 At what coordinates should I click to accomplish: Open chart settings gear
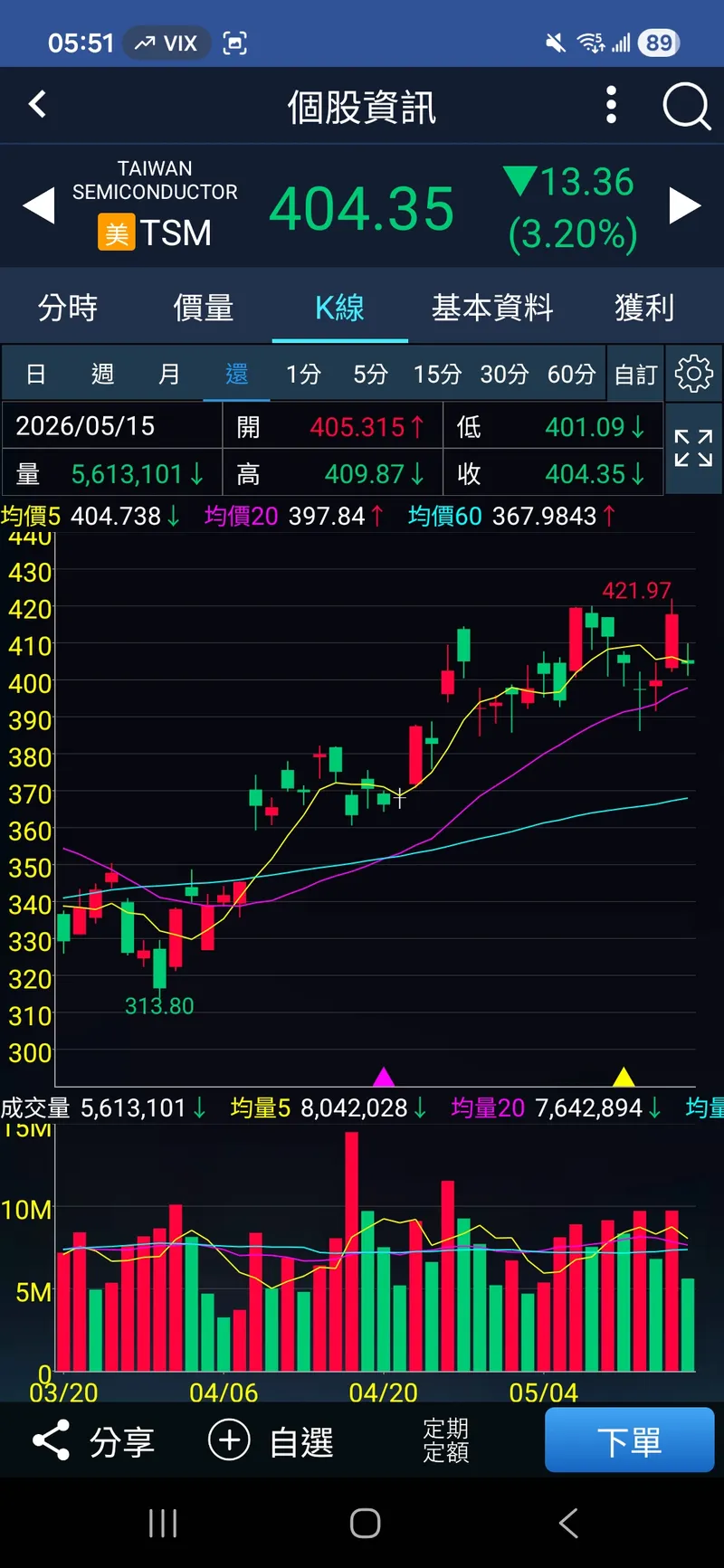coord(694,374)
